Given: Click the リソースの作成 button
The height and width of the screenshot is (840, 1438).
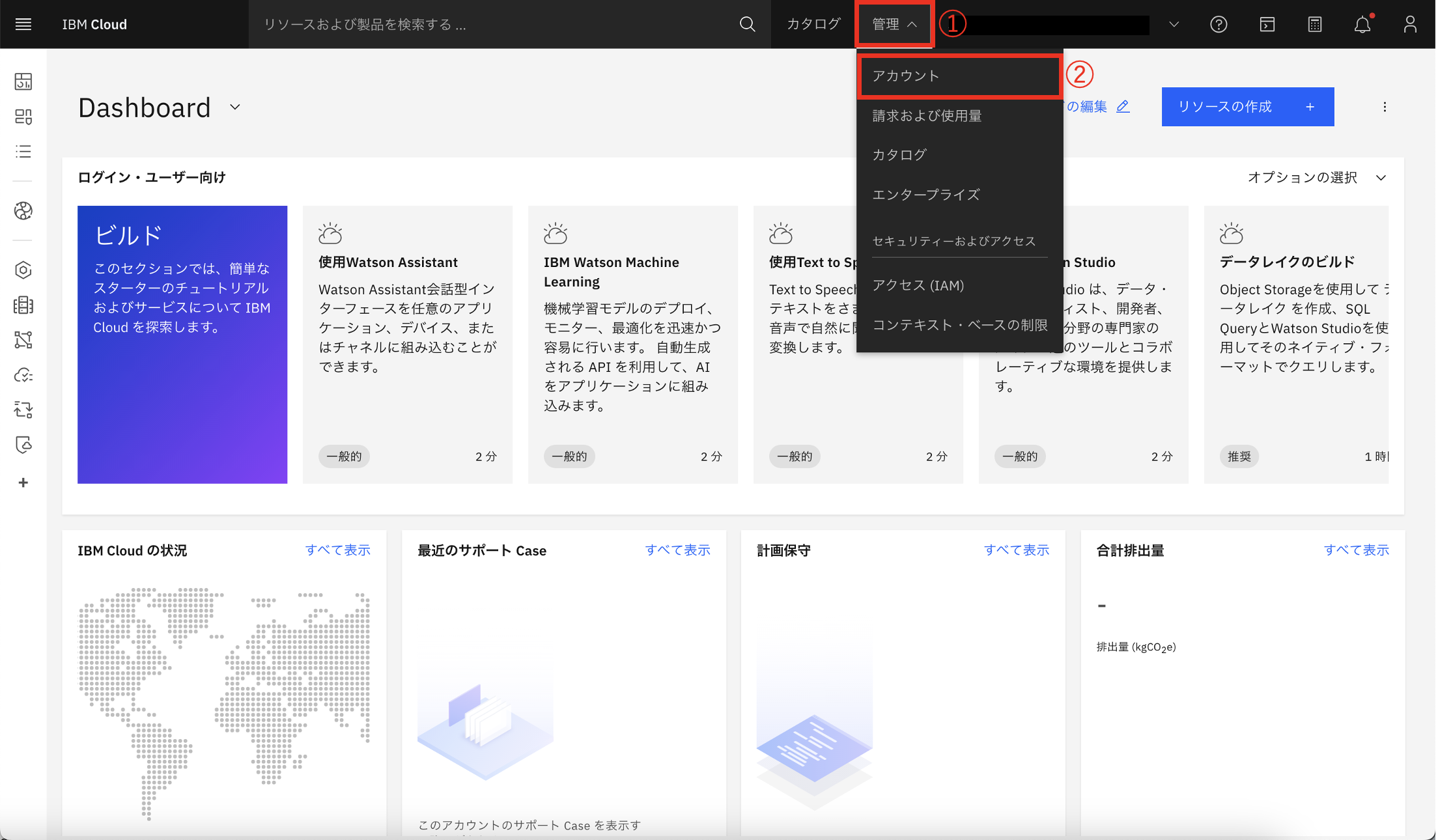Looking at the screenshot, I should 1247,107.
